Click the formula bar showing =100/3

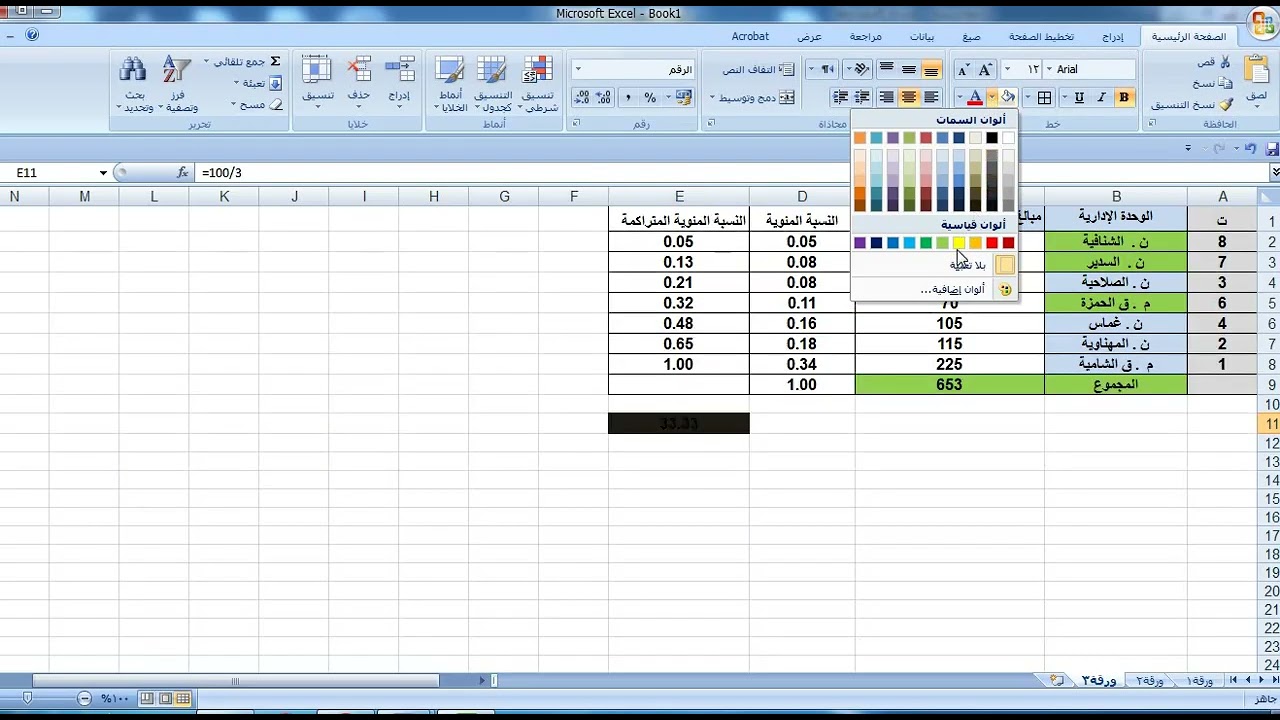tap(730, 173)
